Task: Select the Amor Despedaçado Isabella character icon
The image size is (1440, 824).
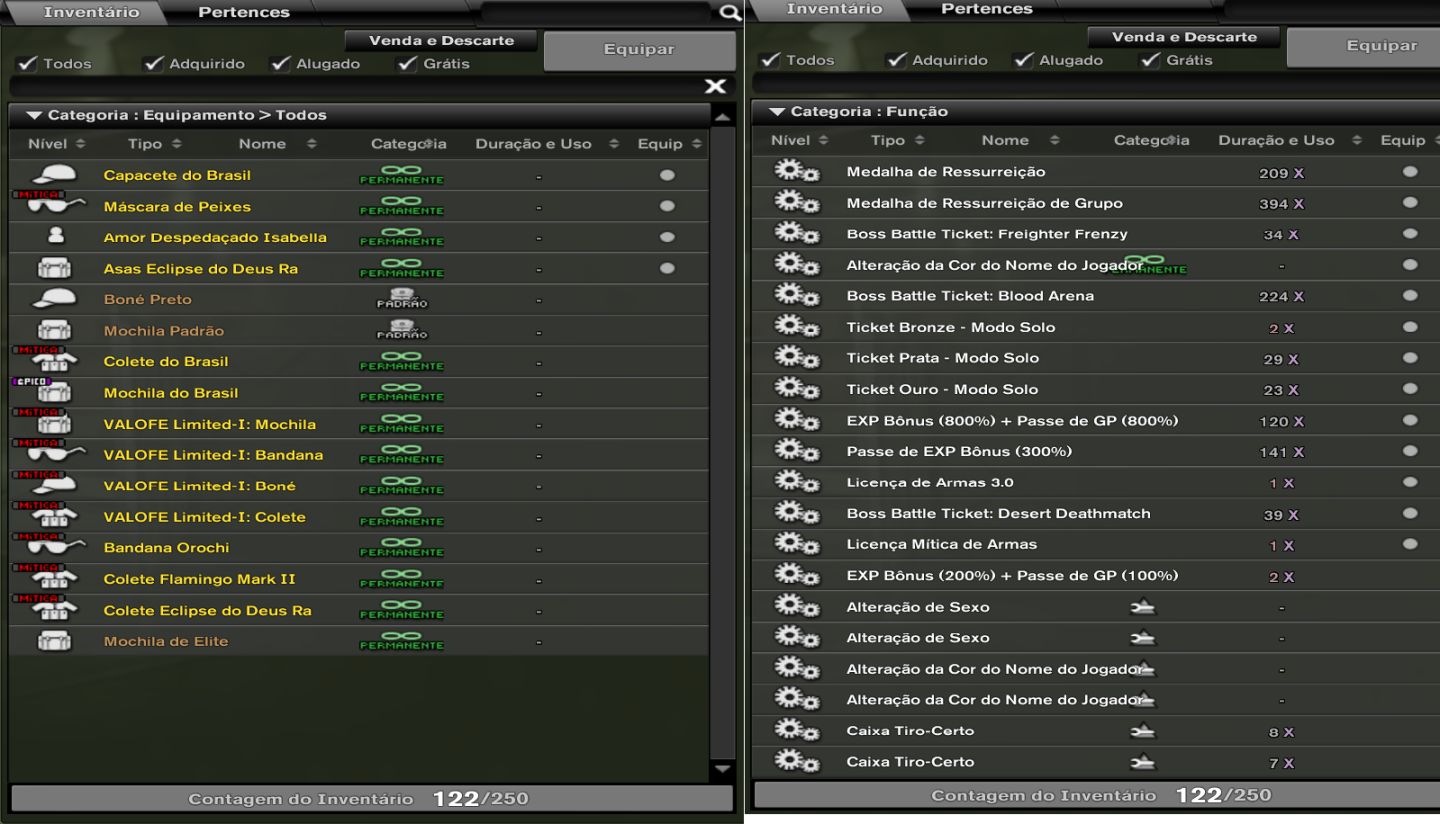Action: tap(55, 237)
